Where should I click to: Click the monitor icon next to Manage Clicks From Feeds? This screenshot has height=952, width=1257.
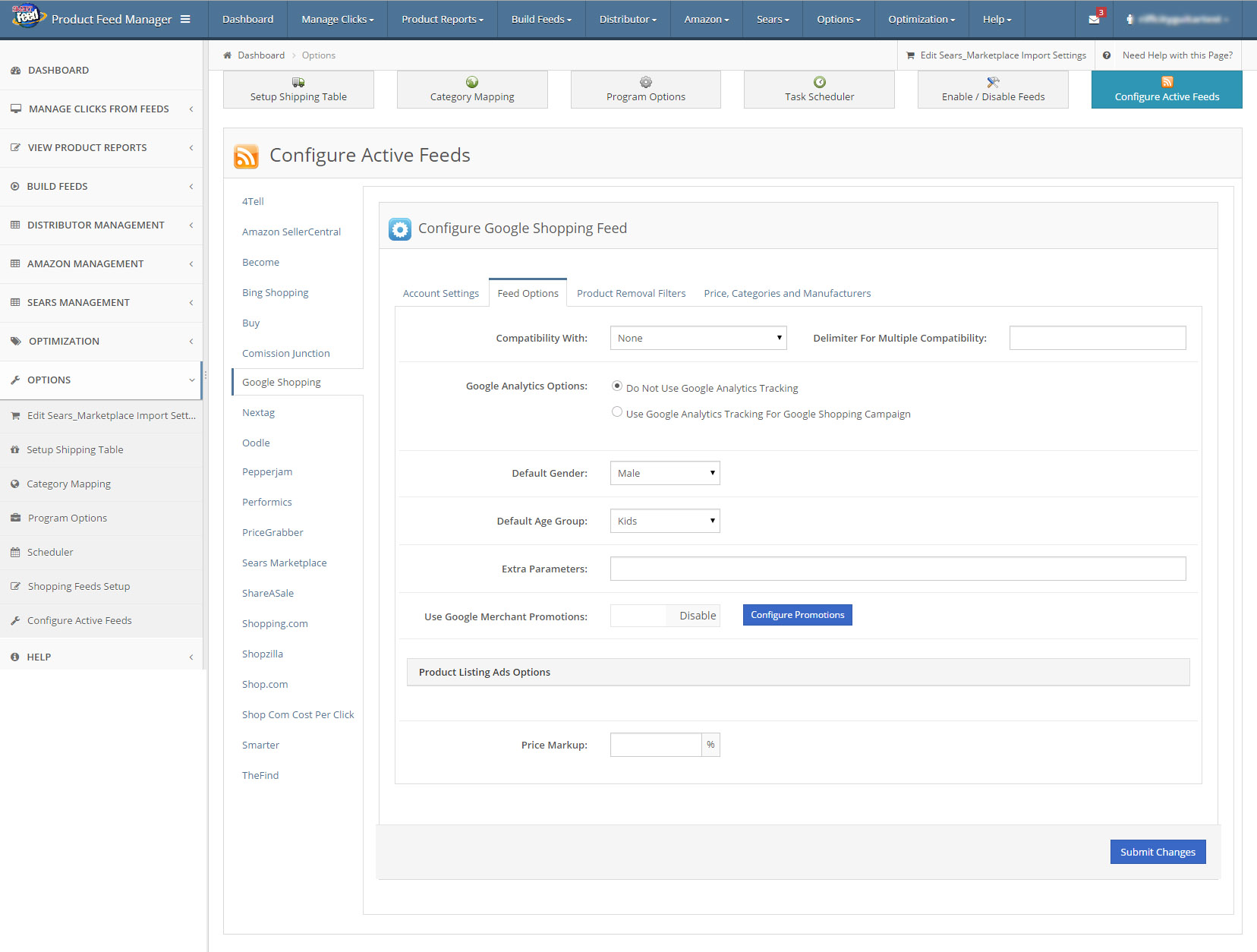[x=15, y=109]
